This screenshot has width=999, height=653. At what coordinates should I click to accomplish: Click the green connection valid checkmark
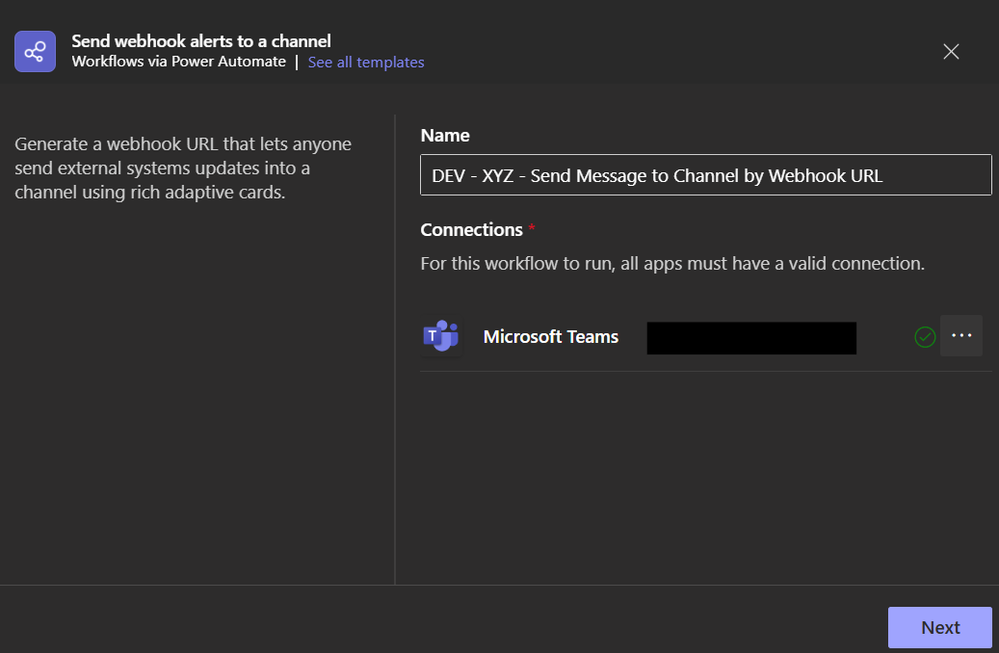[x=924, y=336]
